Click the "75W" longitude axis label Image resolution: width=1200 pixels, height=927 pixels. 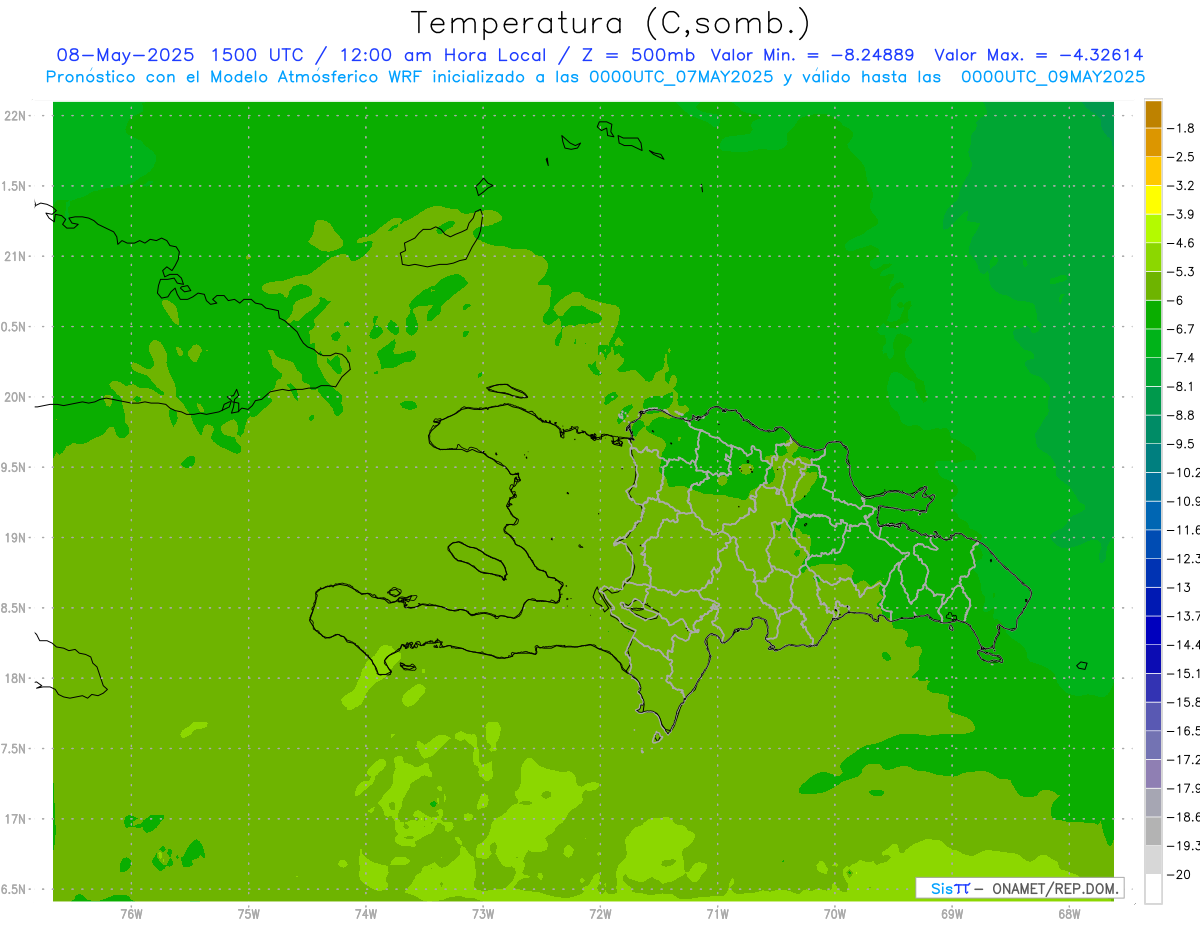pyautogui.click(x=249, y=914)
